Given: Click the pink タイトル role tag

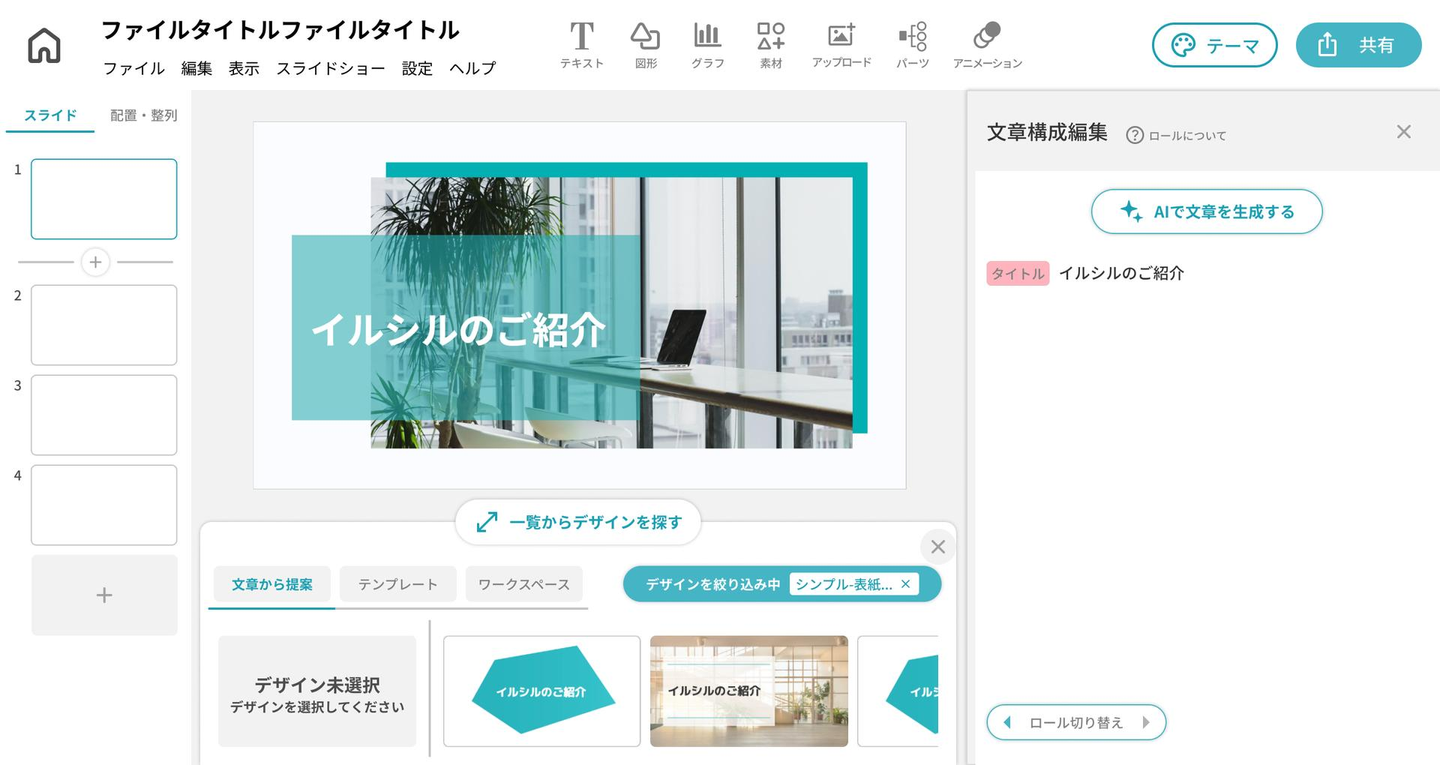Looking at the screenshot, I should 1018,273.
